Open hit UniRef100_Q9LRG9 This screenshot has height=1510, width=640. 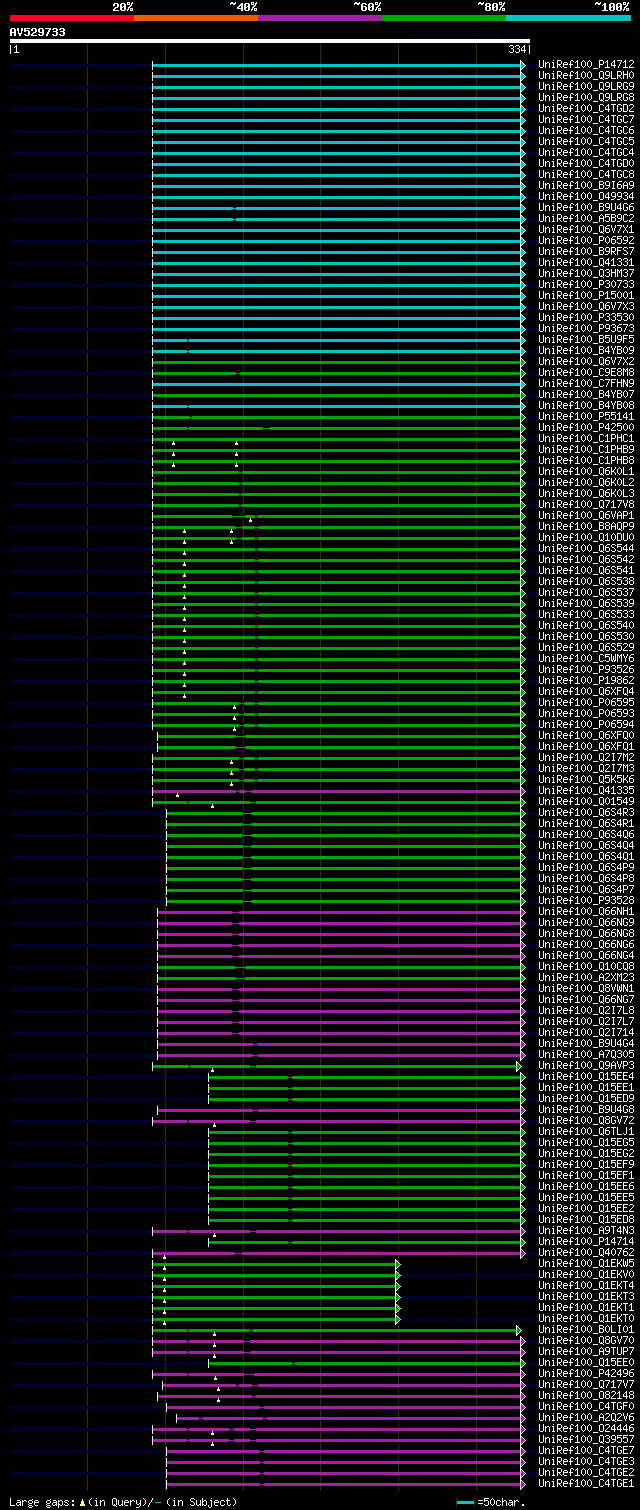pos(586,86)
